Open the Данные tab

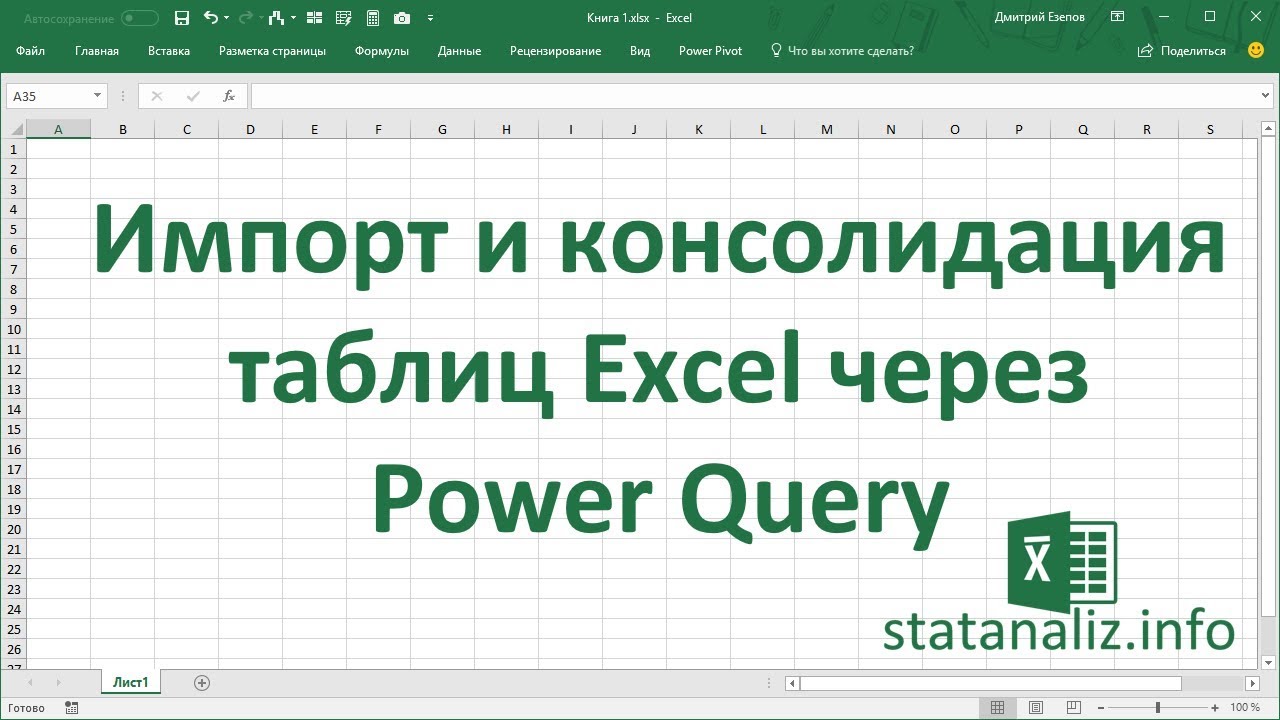[x=459, y=51]
